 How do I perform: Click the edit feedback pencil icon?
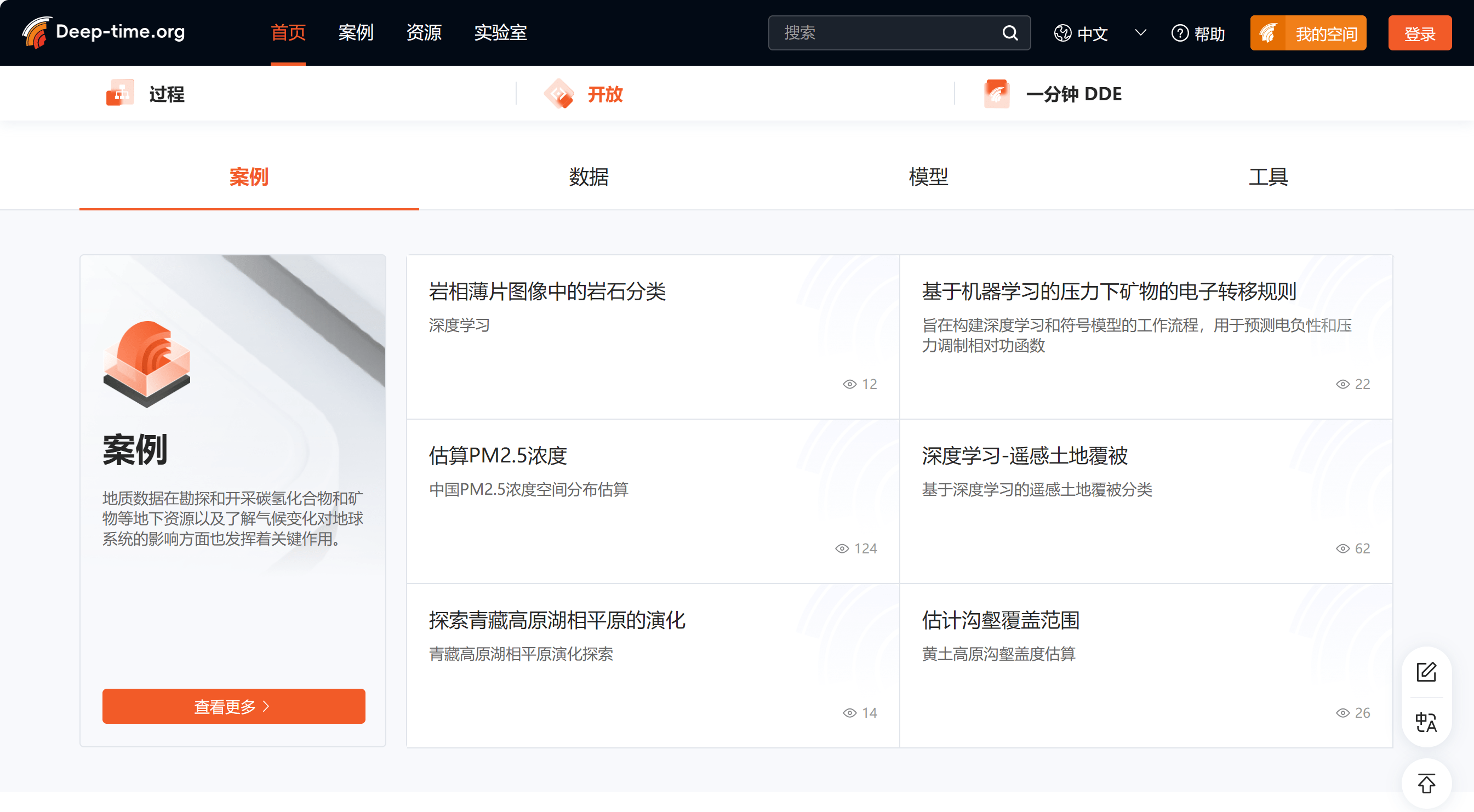click(1426, 672)
